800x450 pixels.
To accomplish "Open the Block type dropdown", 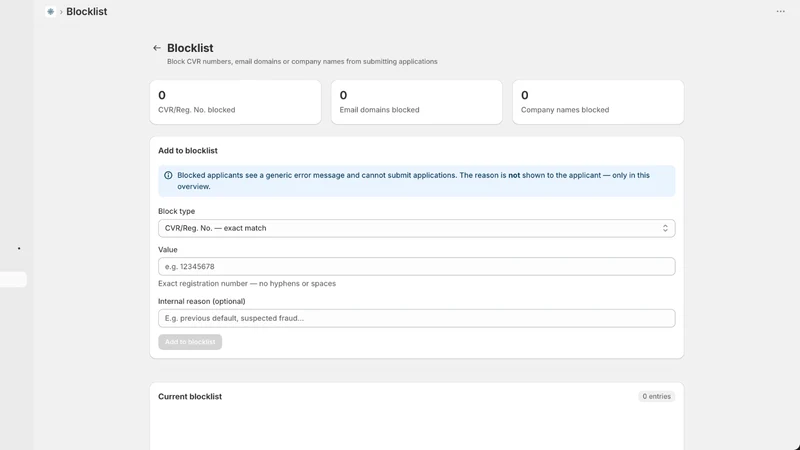I will (416, 228).
